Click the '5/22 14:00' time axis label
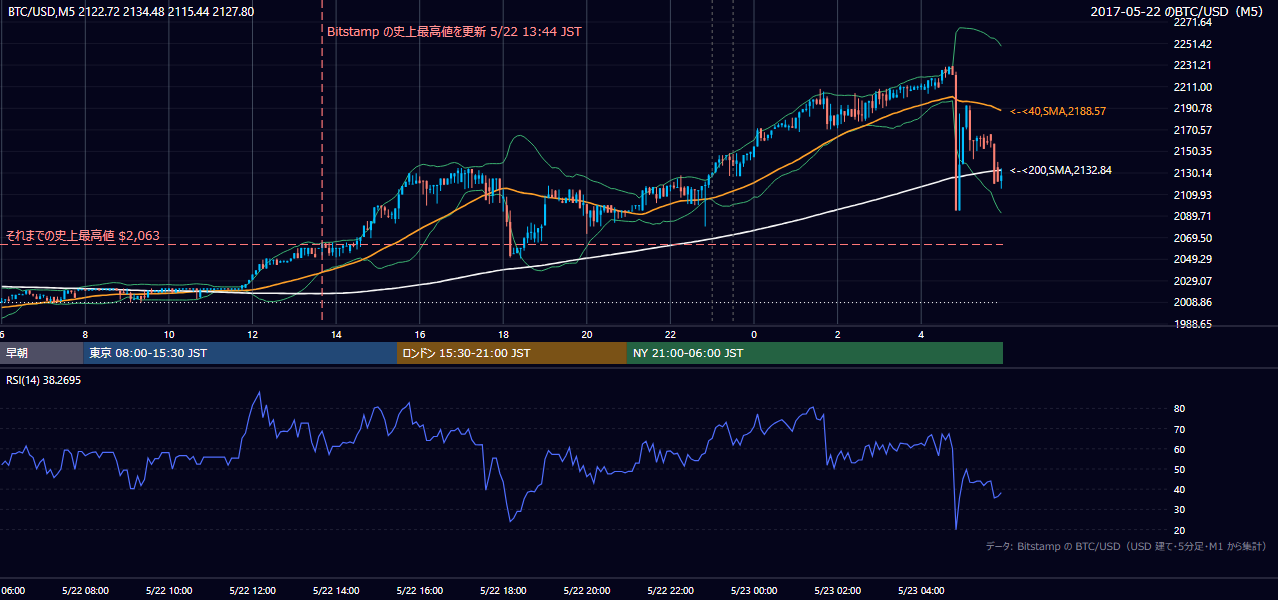The height and width of the screenshot is (600, 1278). coord(336,591)
